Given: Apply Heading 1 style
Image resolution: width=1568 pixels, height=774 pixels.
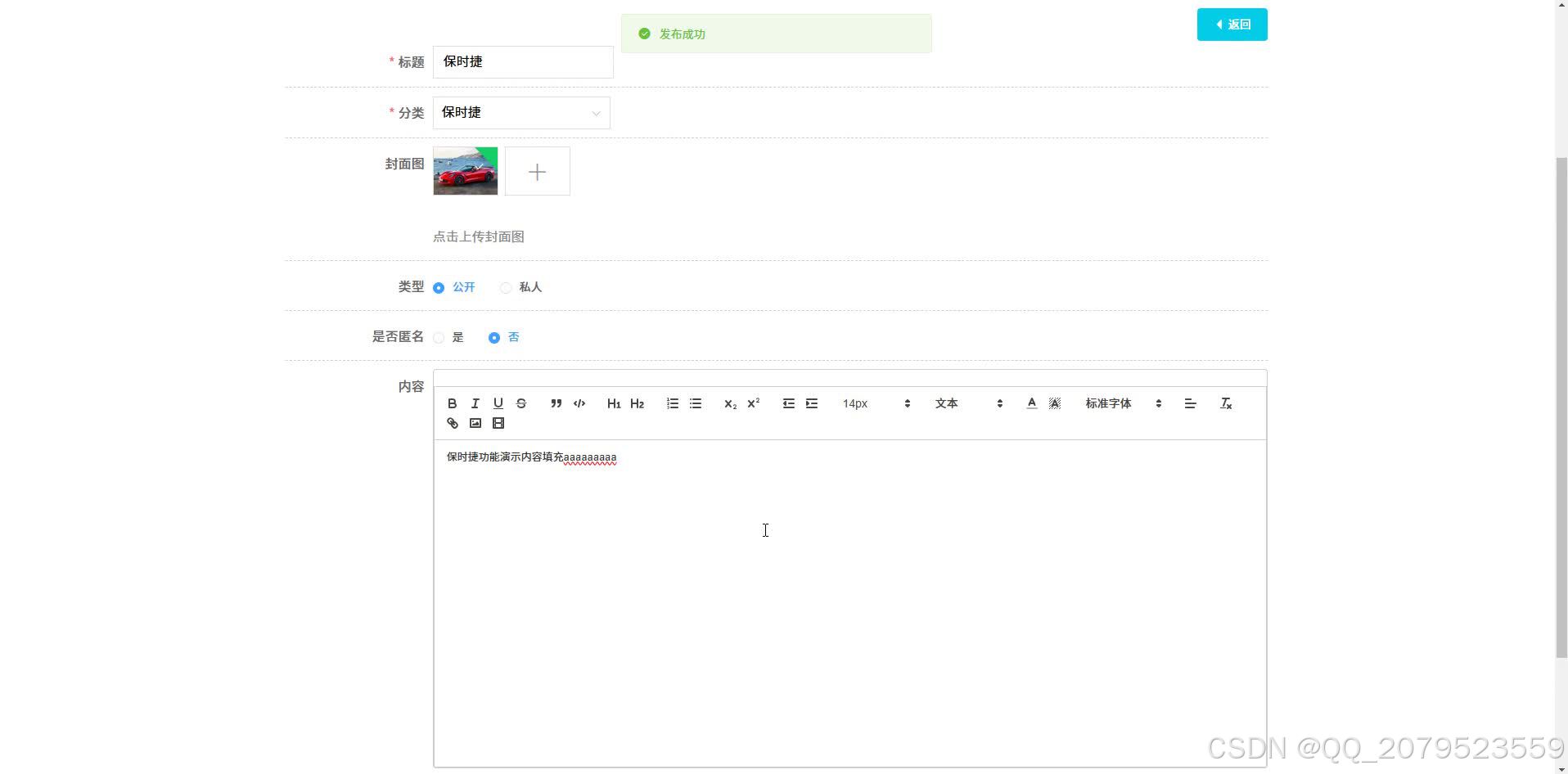Looking at the screenshot, I should tap(614, 403).
